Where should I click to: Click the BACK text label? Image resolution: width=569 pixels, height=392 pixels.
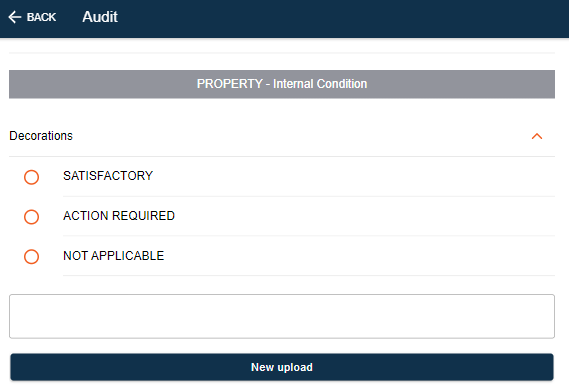pos(41,17)
